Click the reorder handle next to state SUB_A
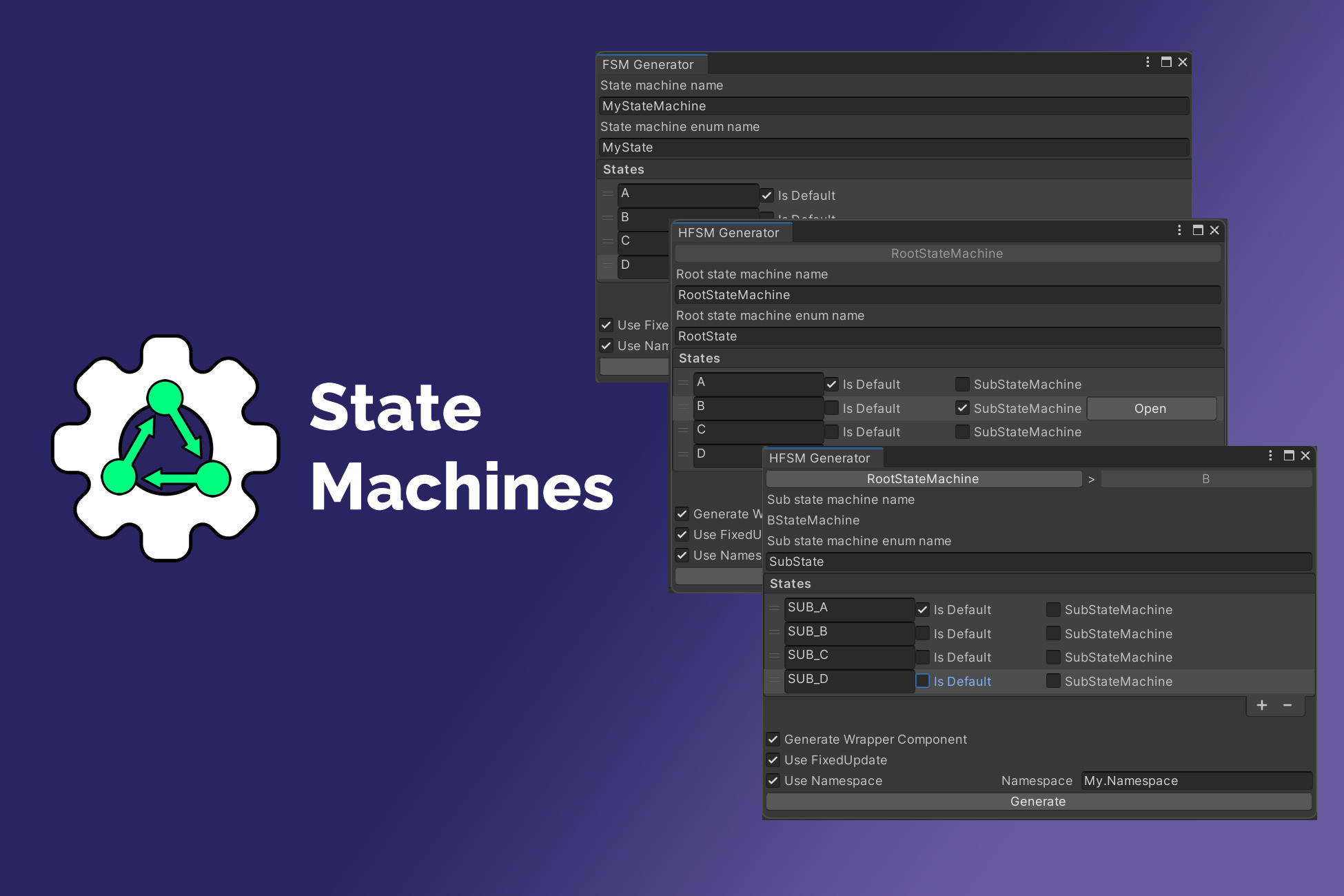 tap(774, 609)
